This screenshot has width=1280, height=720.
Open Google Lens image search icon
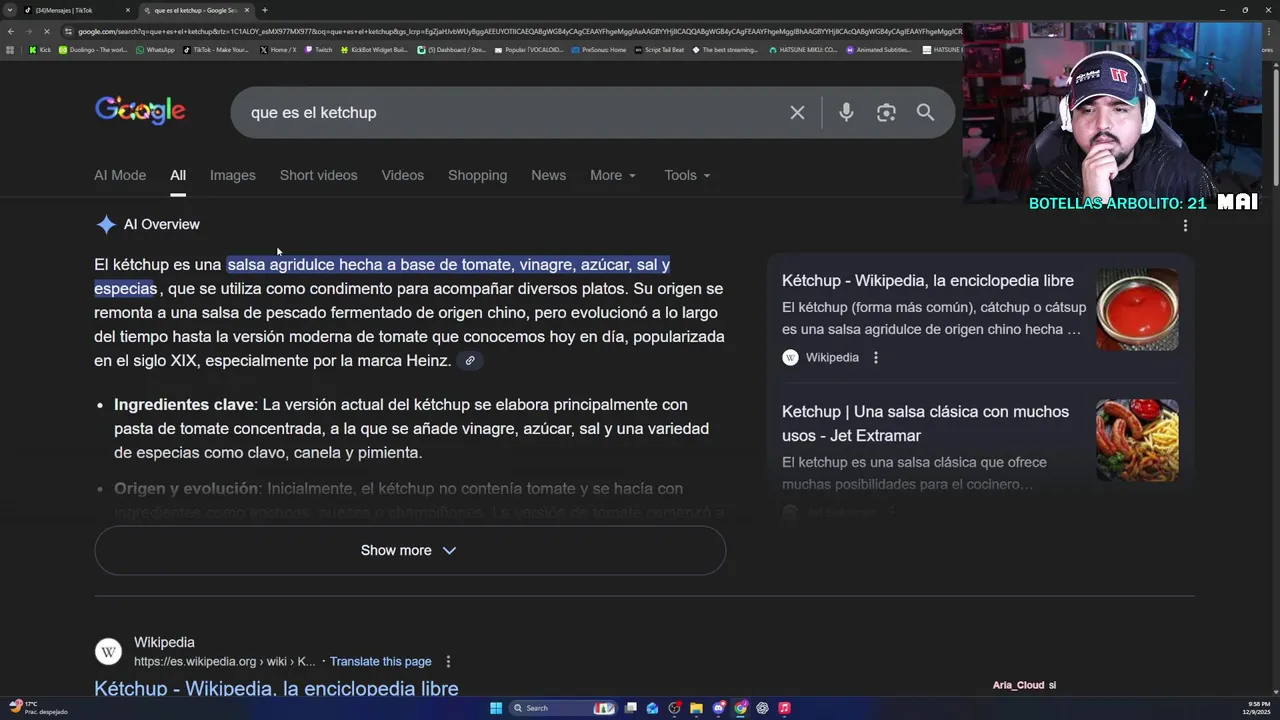(x=886, y=113)
